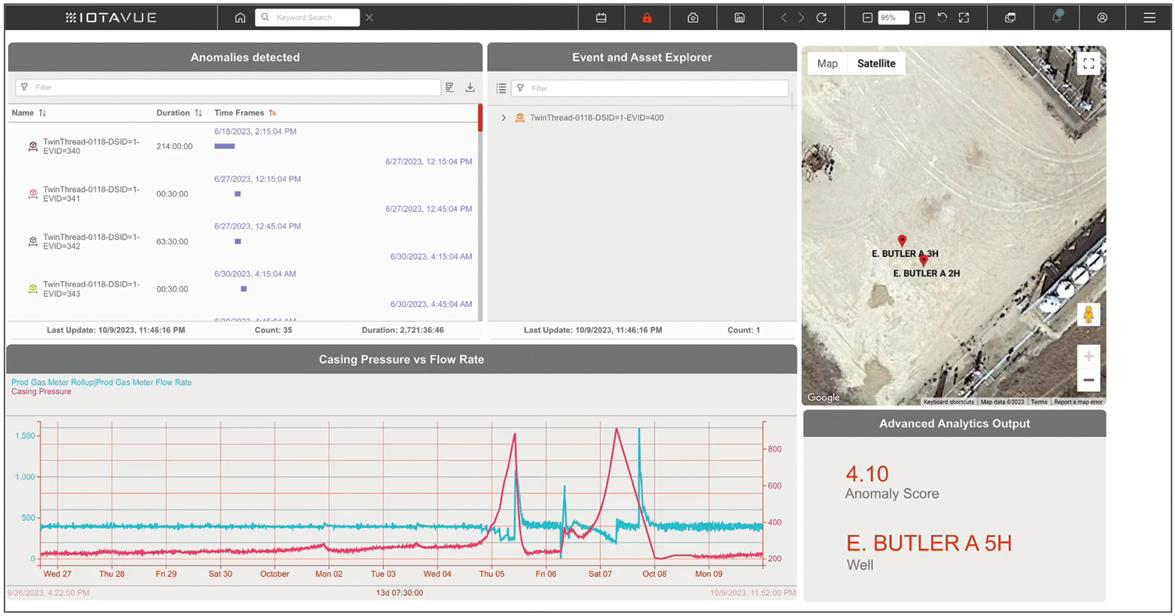Navigate back with the left arrow icon
The width and height of the screenshot is (1175, 616).
[x=784, y=18]
